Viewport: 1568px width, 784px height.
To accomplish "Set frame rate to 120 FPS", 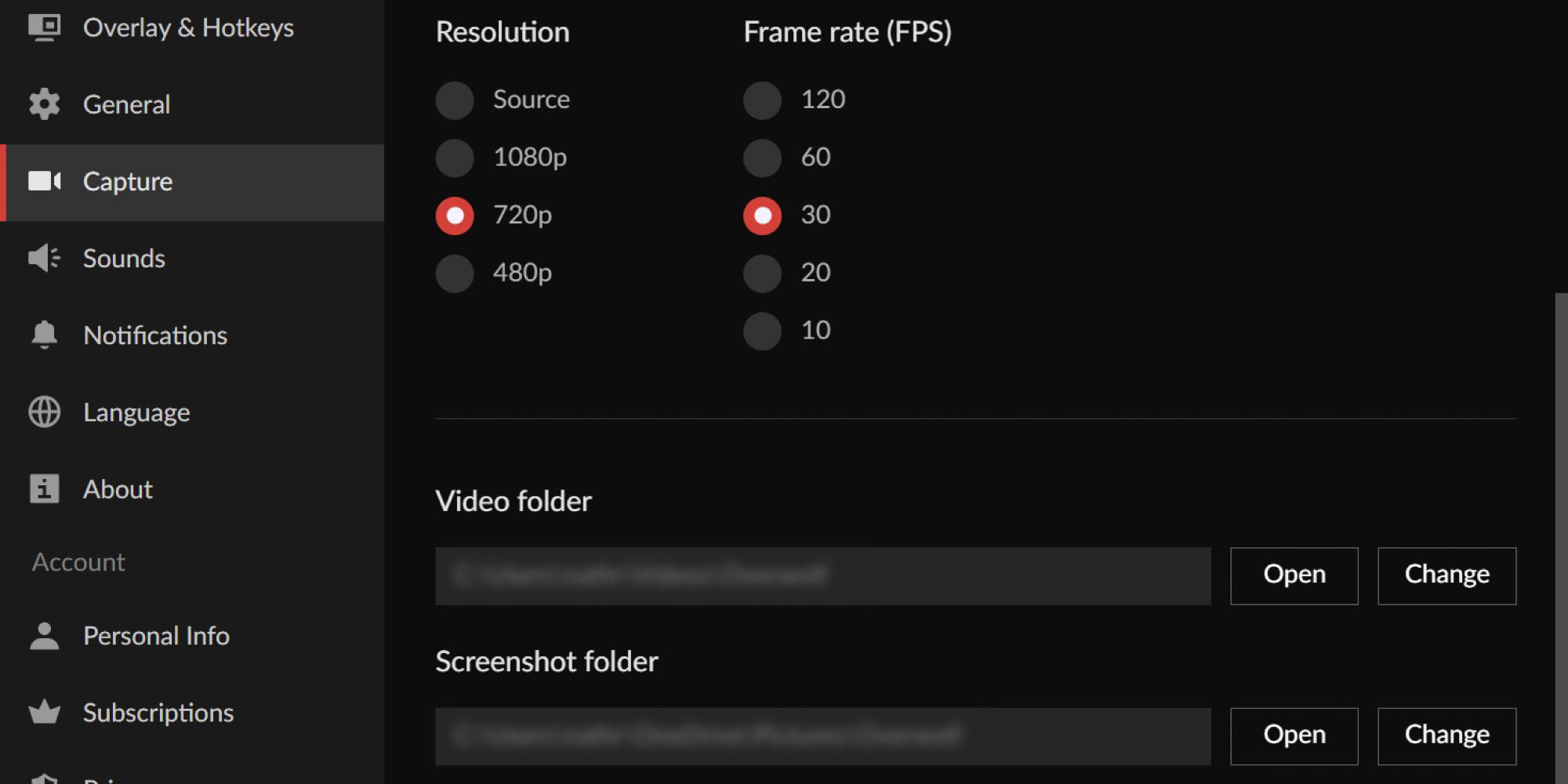I will pos(762,100).
